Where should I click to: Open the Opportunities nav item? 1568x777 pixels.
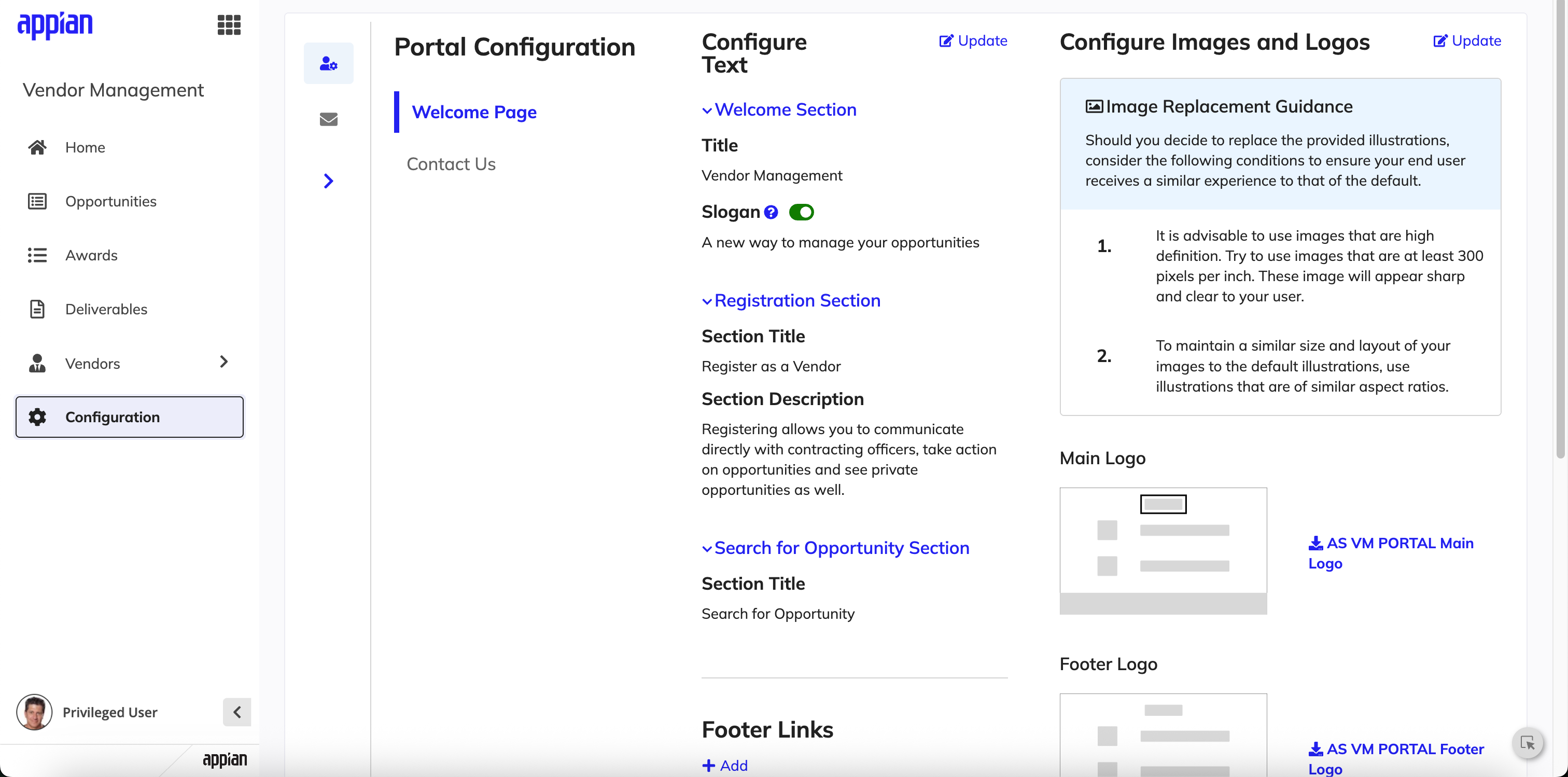[x=129, y=202]
